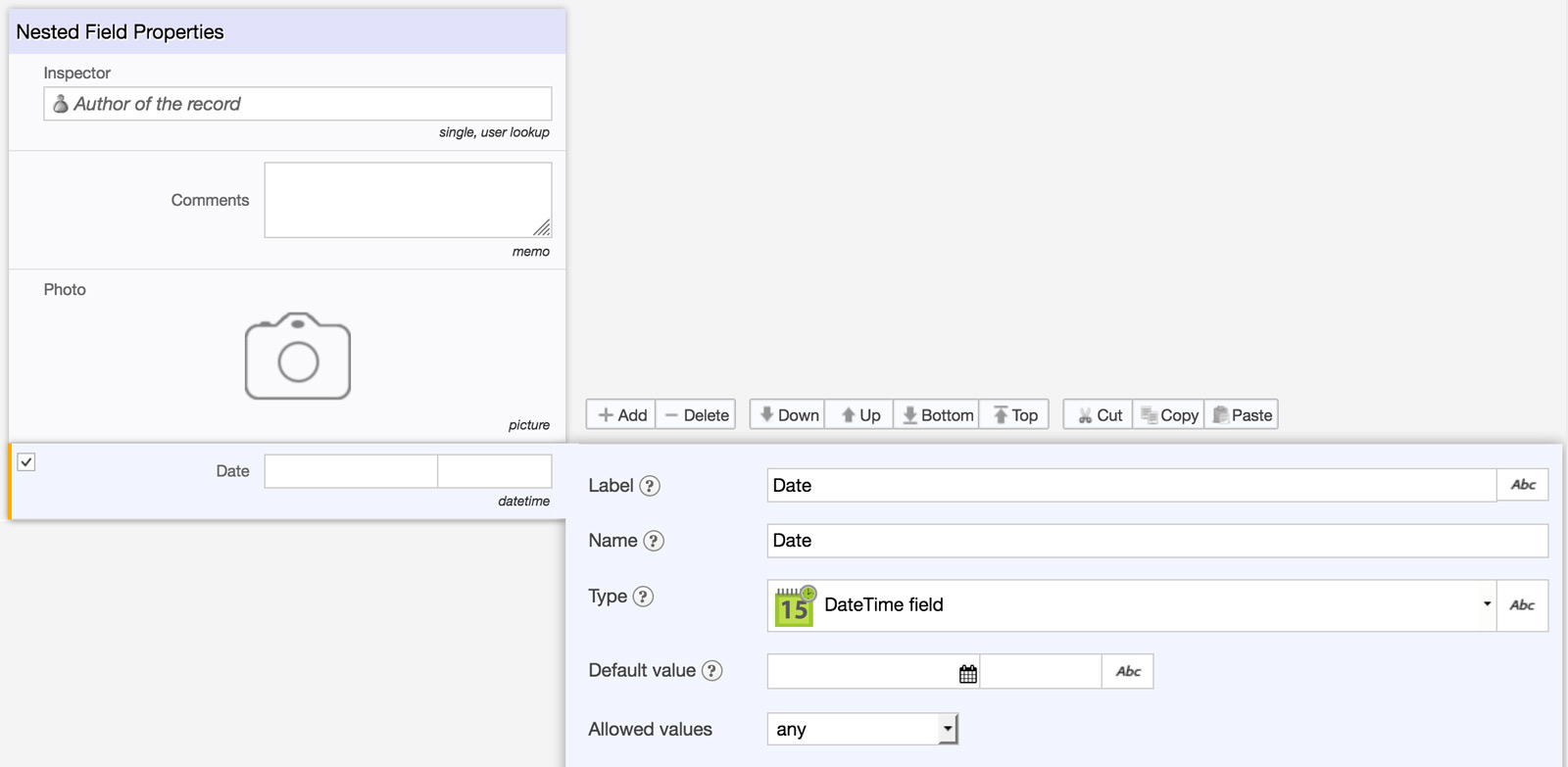The height and width of the screenshot is (767, 1568).
Task: Click the Abc button beside Default value
Action: point(1128,672)
